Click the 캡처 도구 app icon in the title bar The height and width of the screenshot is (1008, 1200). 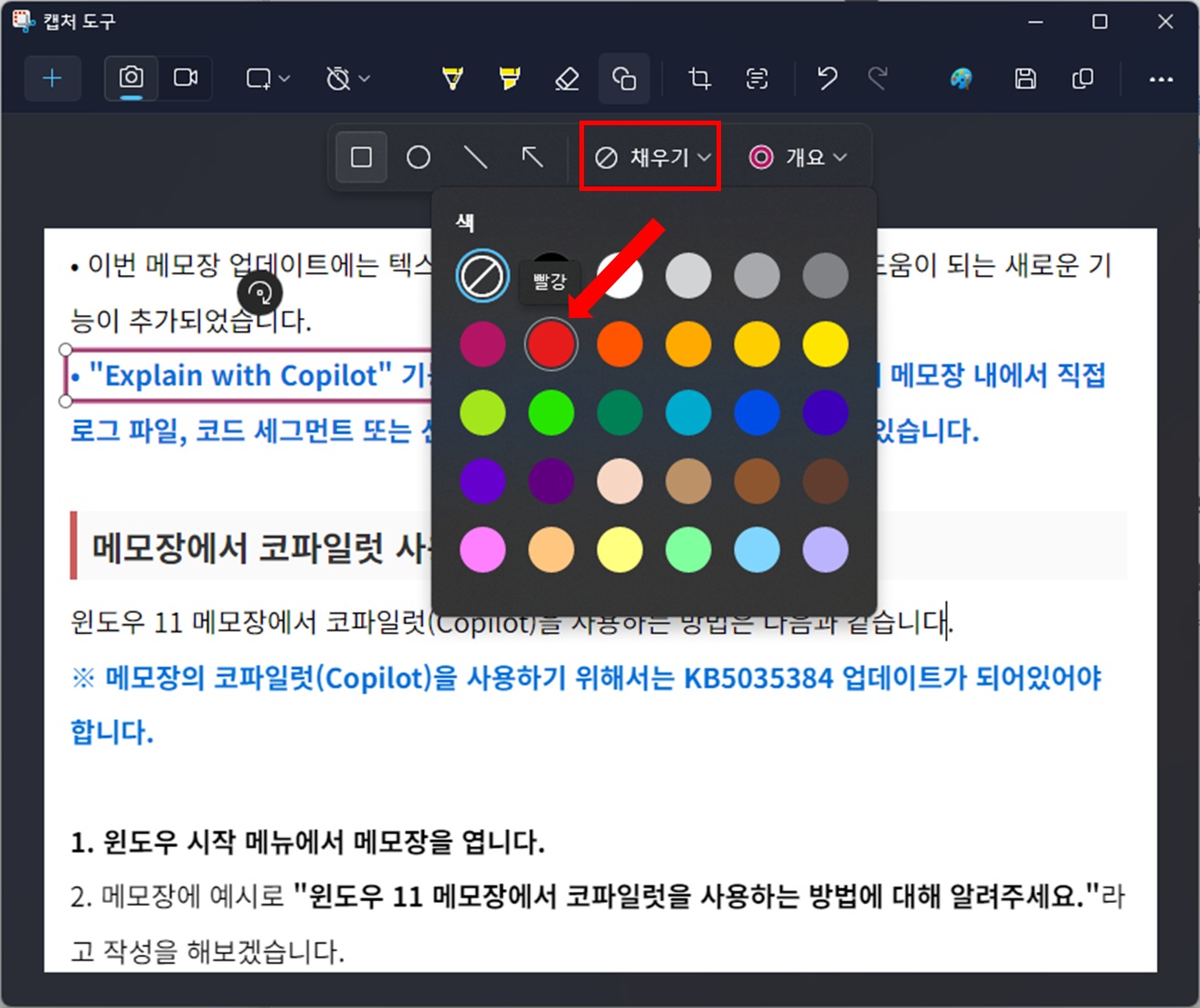click(x=24, y=21)
